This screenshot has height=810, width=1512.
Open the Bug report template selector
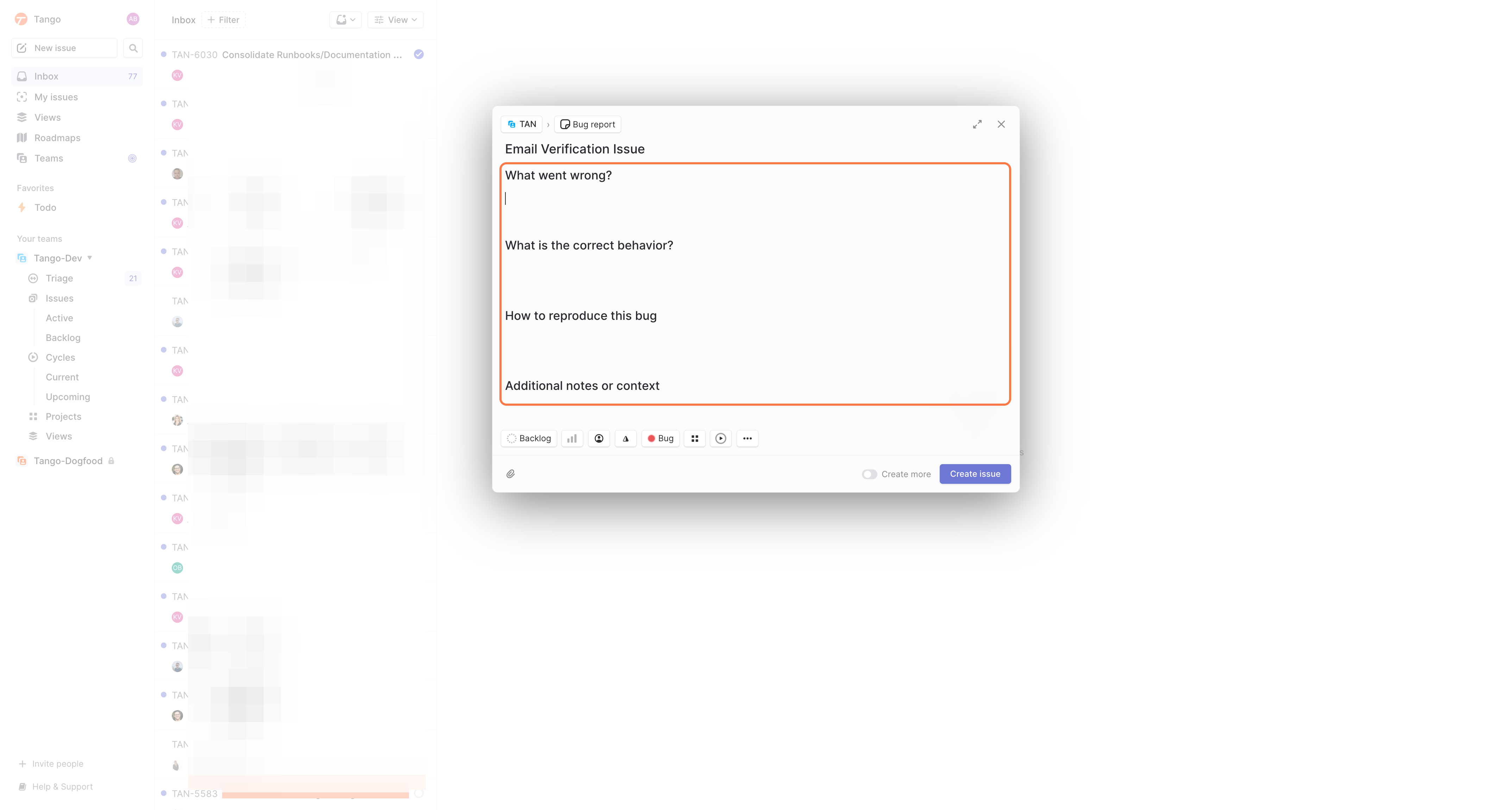pos(587,125)
